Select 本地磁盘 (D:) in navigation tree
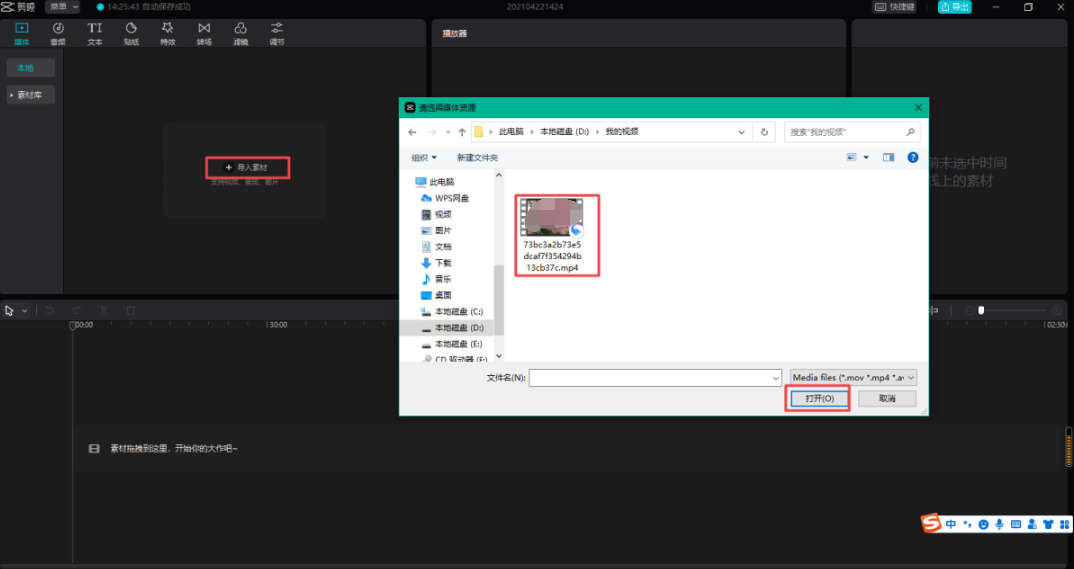 451,328
